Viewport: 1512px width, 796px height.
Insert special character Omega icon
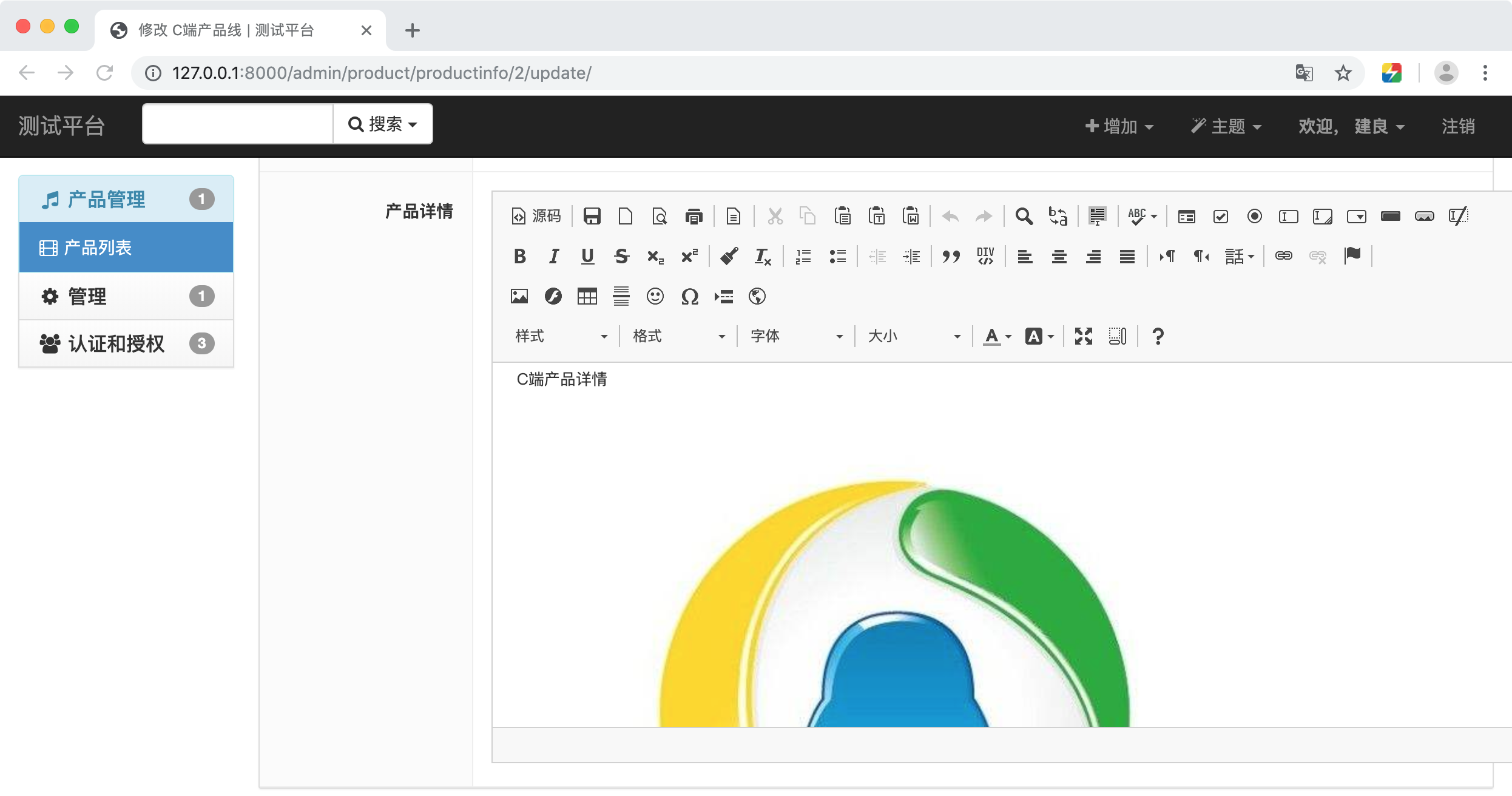coord(689,296)
